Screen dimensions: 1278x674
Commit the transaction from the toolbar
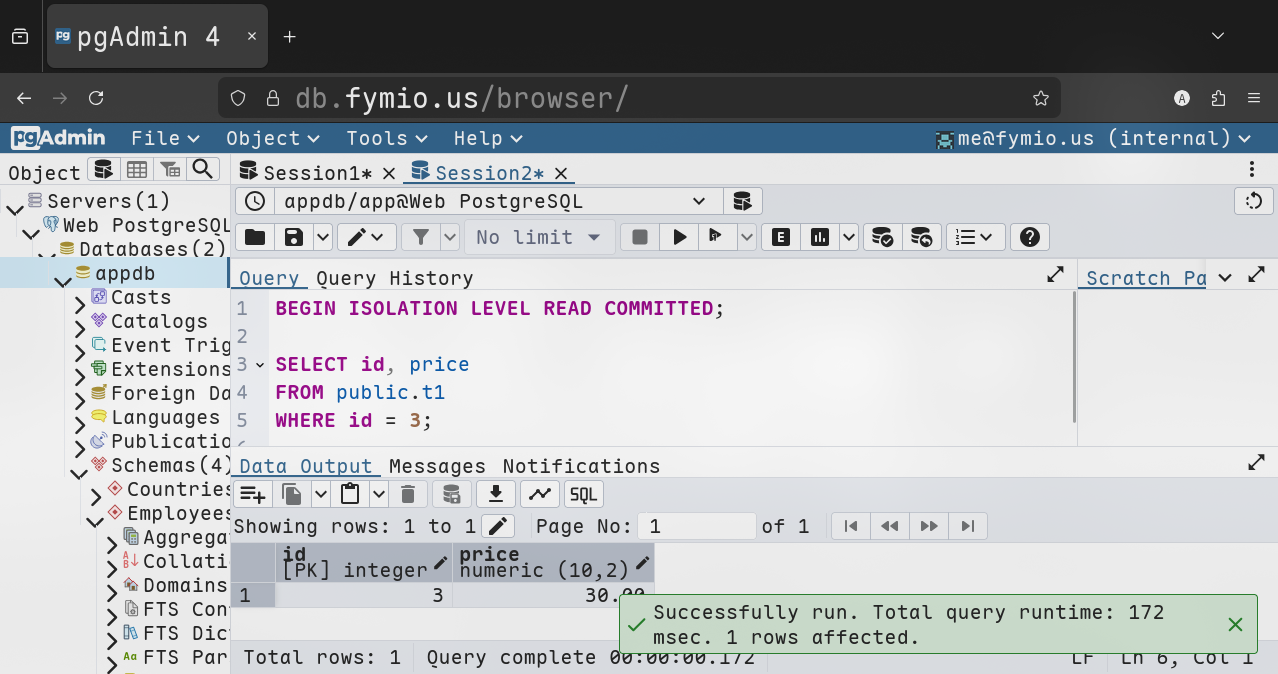point(882,237)
